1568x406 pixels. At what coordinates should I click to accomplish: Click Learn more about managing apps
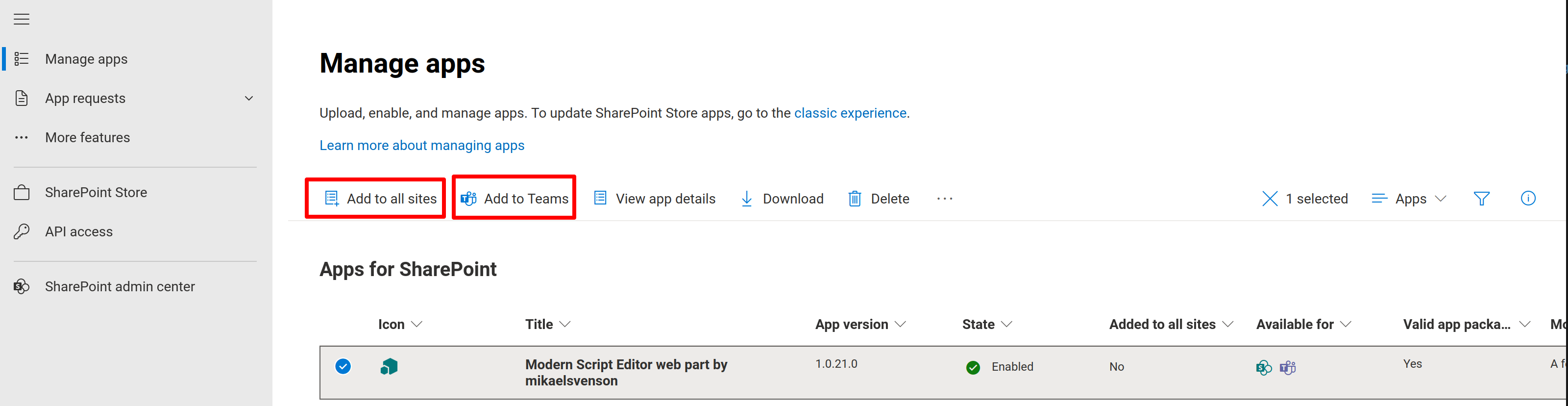click(x=422, y=145)
